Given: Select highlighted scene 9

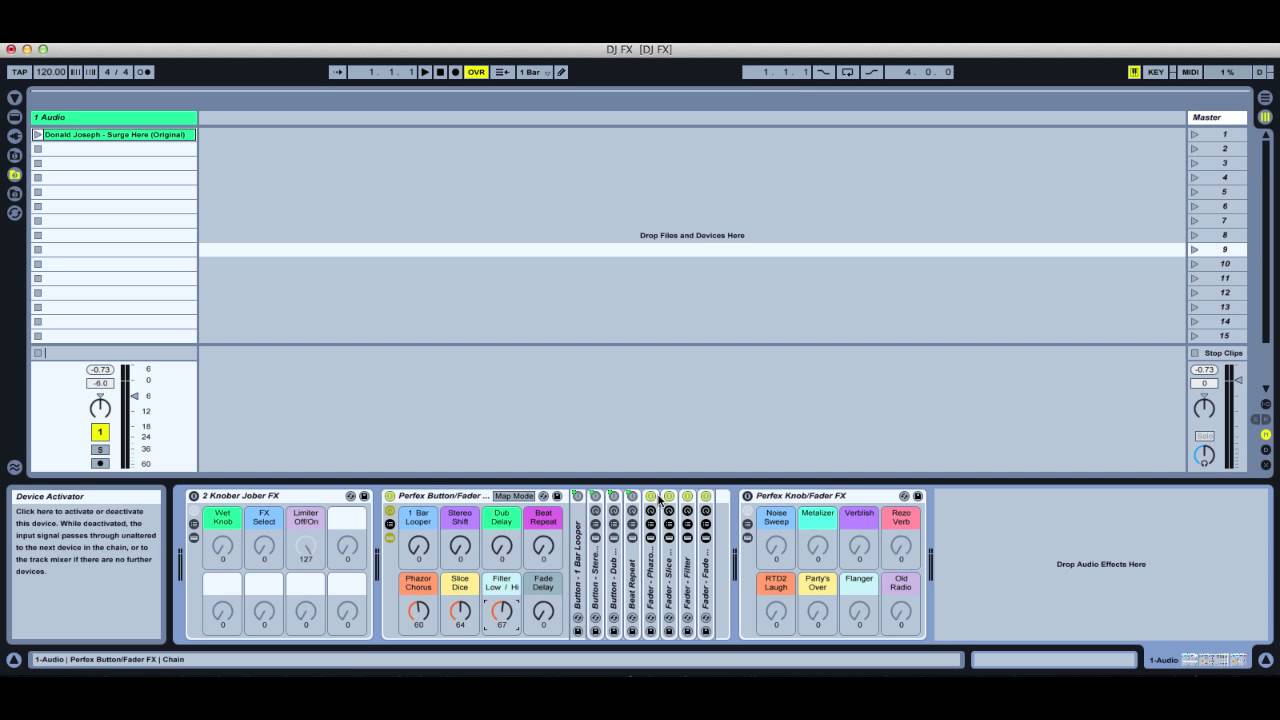Looking at the screenshot, I should coord(1217,250).
